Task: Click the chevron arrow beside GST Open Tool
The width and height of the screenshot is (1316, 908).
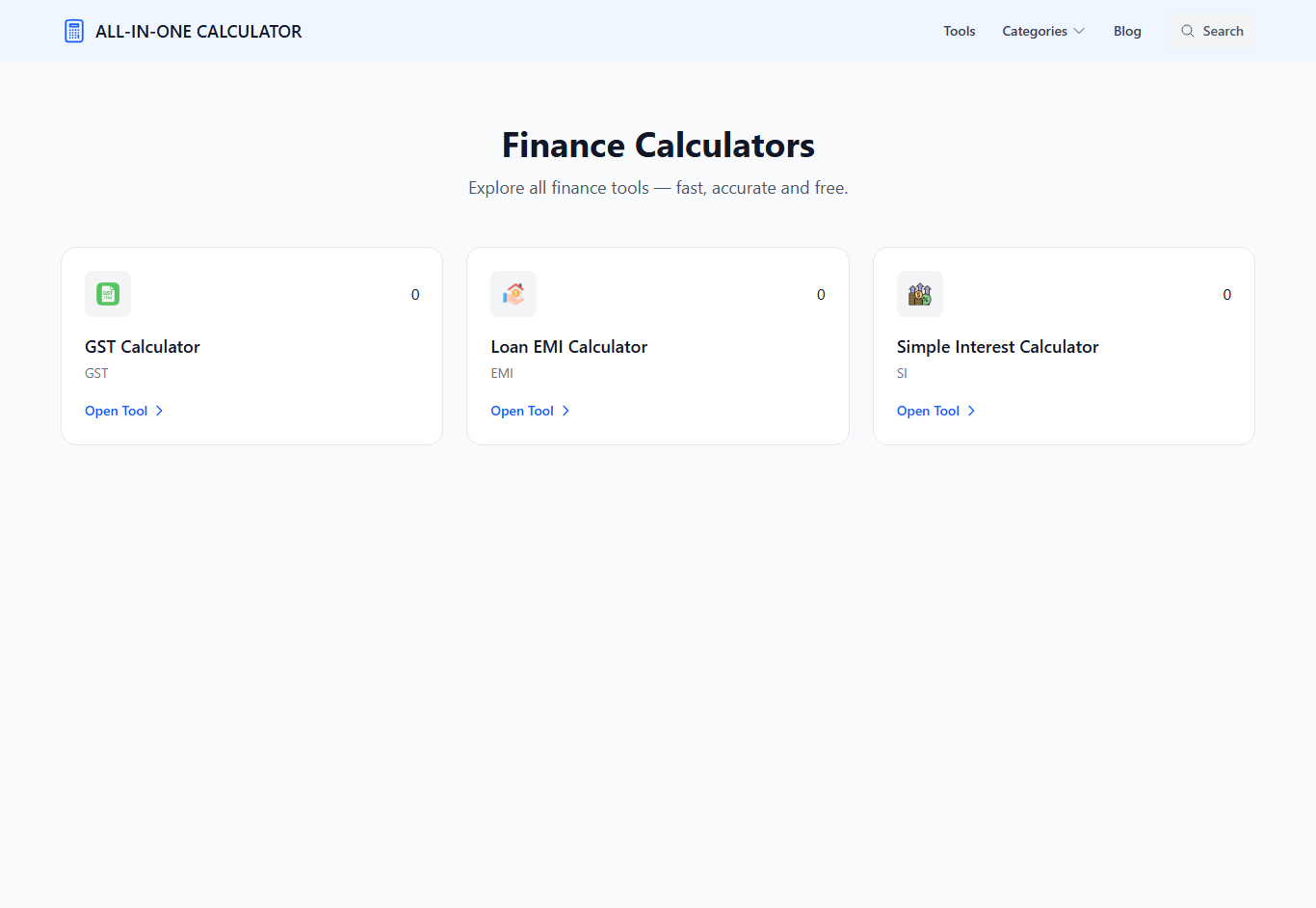Action: pos(160,411)
